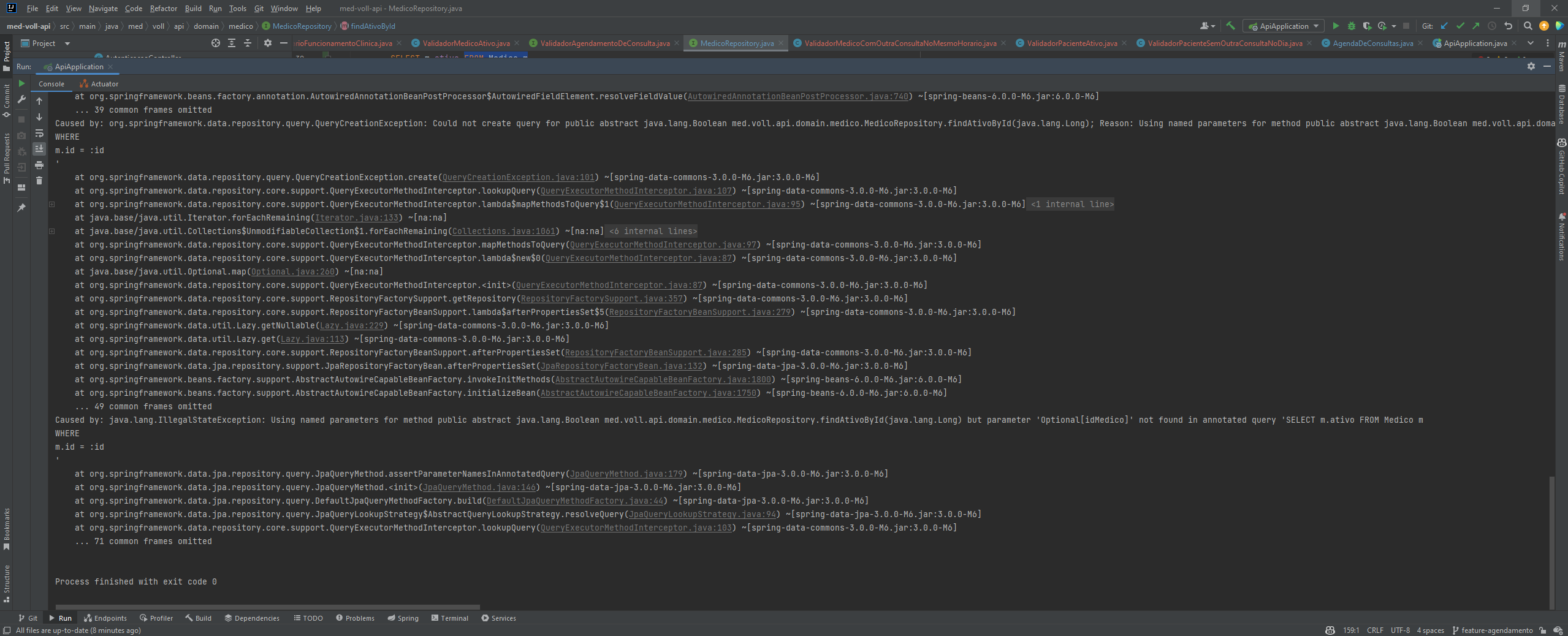Open the ApiApplication run configuration dropdown
1568x636 pixels.
[1284, 26]
